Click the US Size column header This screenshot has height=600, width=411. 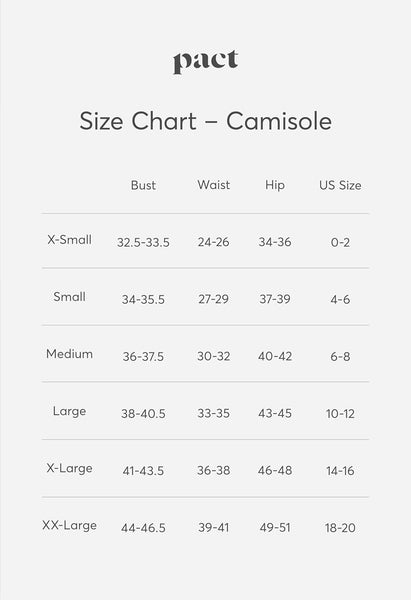coord(340,185)
